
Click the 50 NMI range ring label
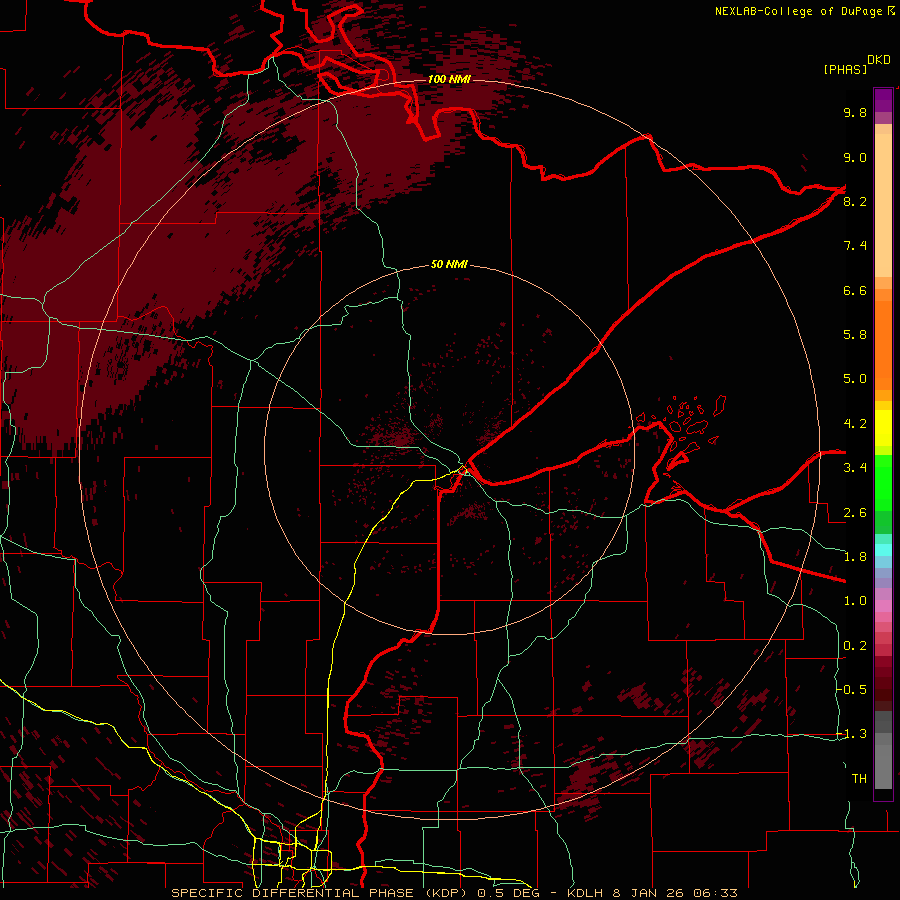click(x=449, y=265)
